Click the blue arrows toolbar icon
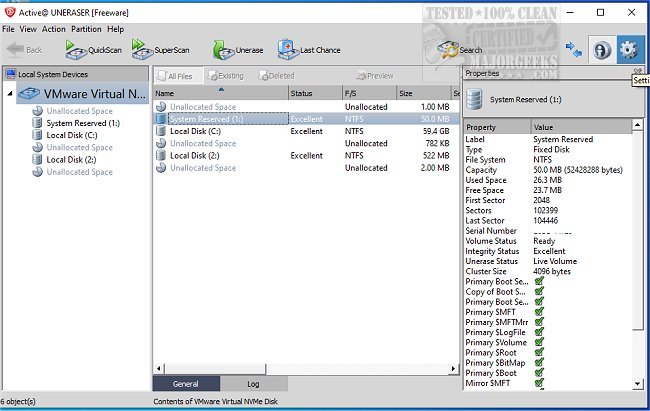650x411 pixels. point(574,50)
